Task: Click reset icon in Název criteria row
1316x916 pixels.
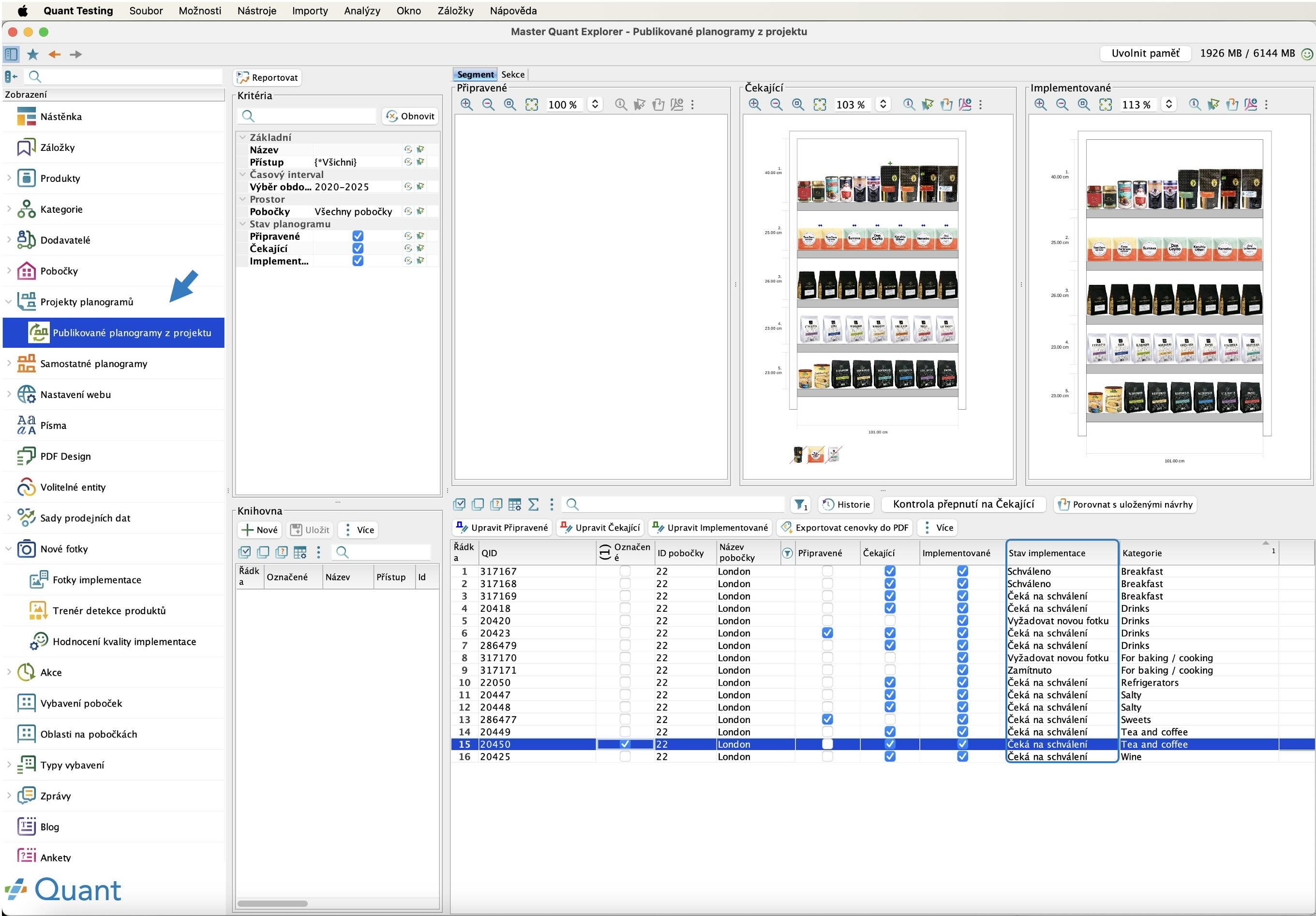Action: tap(408, 149)
